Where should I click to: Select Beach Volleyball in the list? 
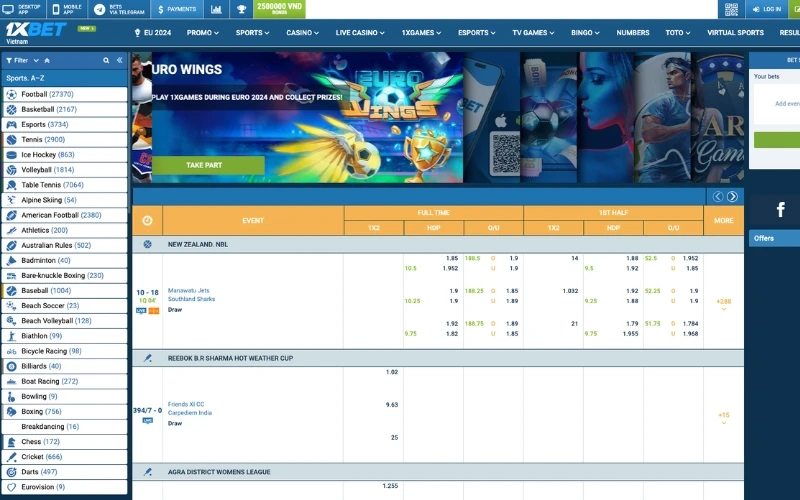64,321
